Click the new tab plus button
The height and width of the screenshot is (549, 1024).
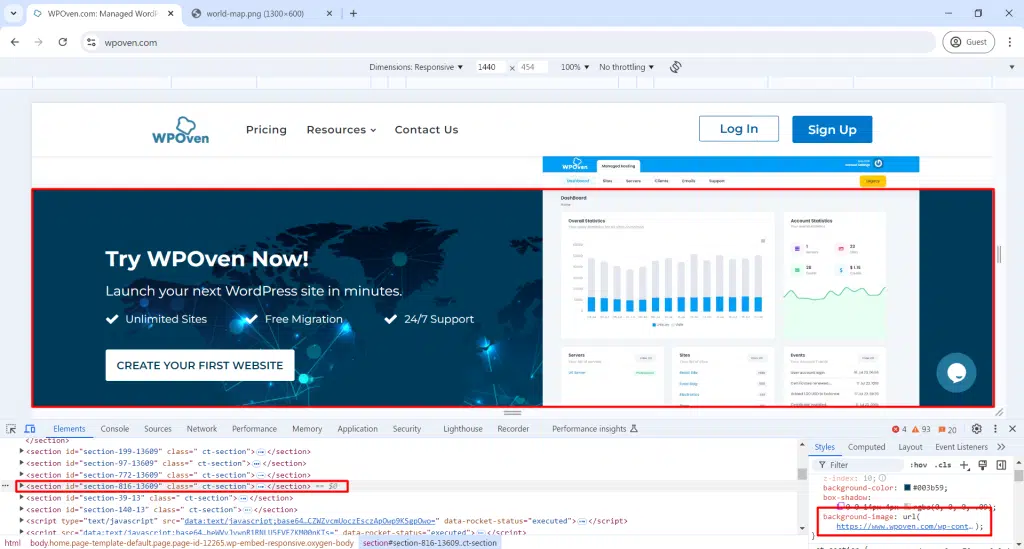[x=353, y=14]
